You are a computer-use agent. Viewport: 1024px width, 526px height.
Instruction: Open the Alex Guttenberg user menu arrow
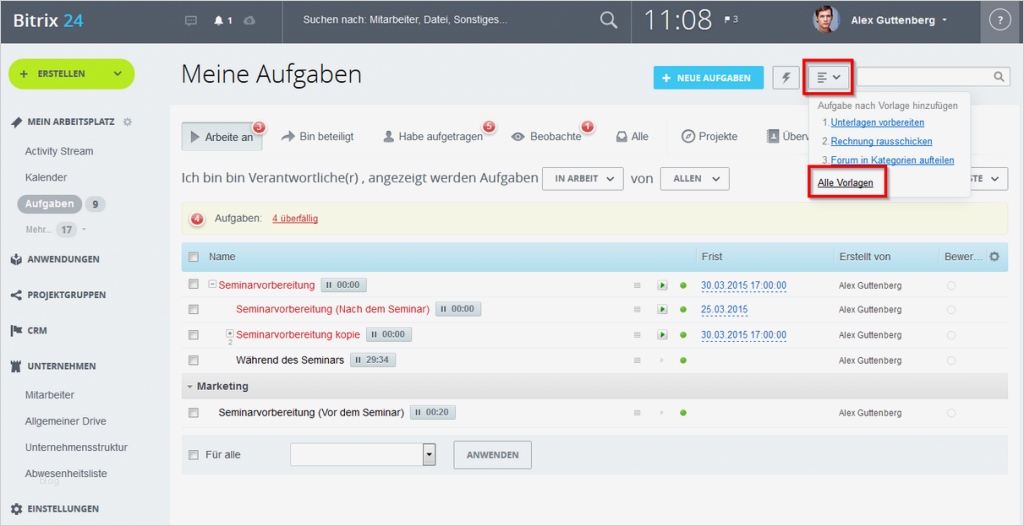(x=944, y=21)
